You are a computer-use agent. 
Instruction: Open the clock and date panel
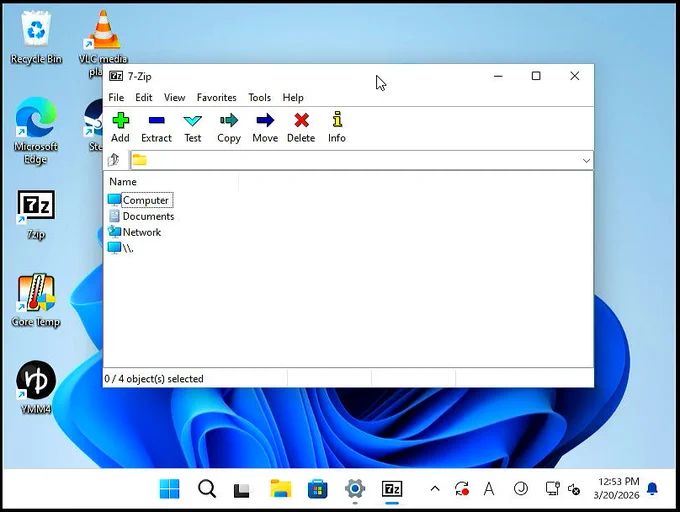point(616,488)
